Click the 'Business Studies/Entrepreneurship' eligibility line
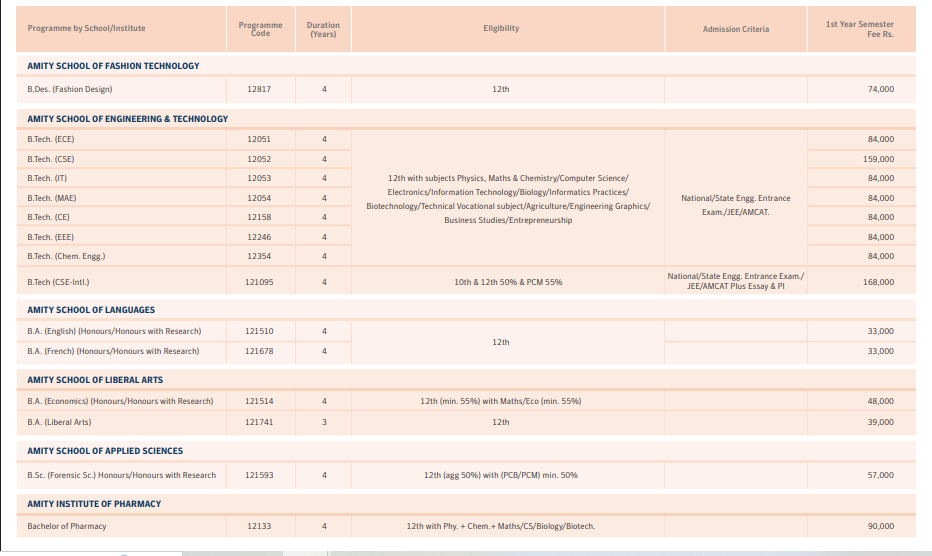 [508, 220]
